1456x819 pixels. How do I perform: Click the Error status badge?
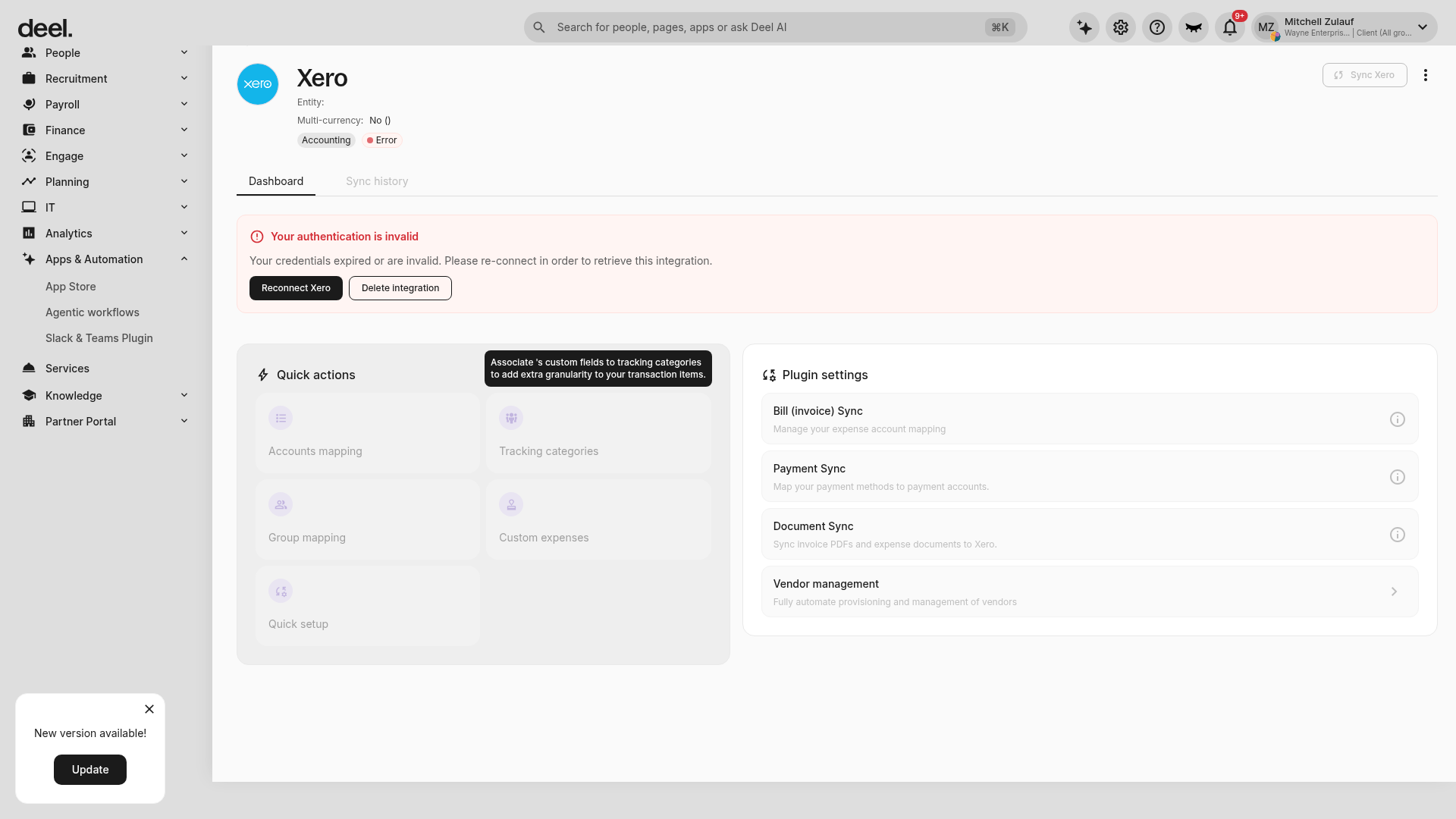[382, 140]
